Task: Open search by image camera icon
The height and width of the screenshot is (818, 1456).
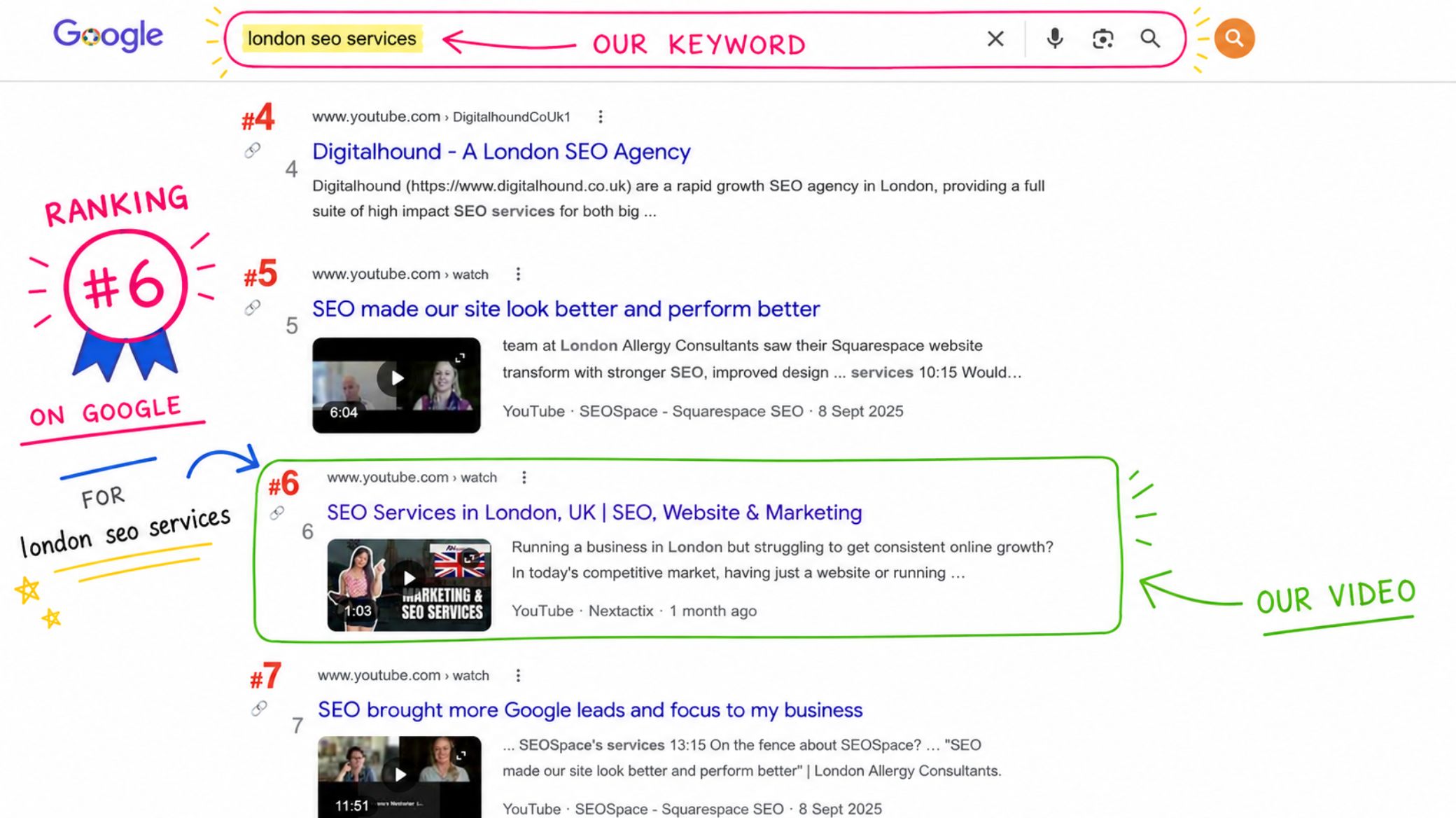Action: point(1102,39)
